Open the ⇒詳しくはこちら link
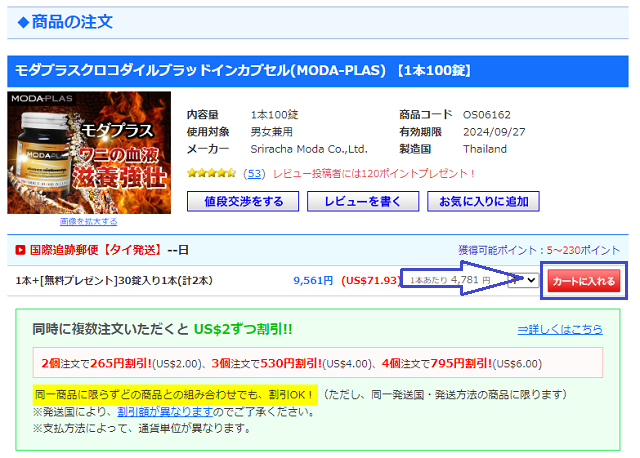The width and height of the screenshot is (640, 458). [560, 329]
